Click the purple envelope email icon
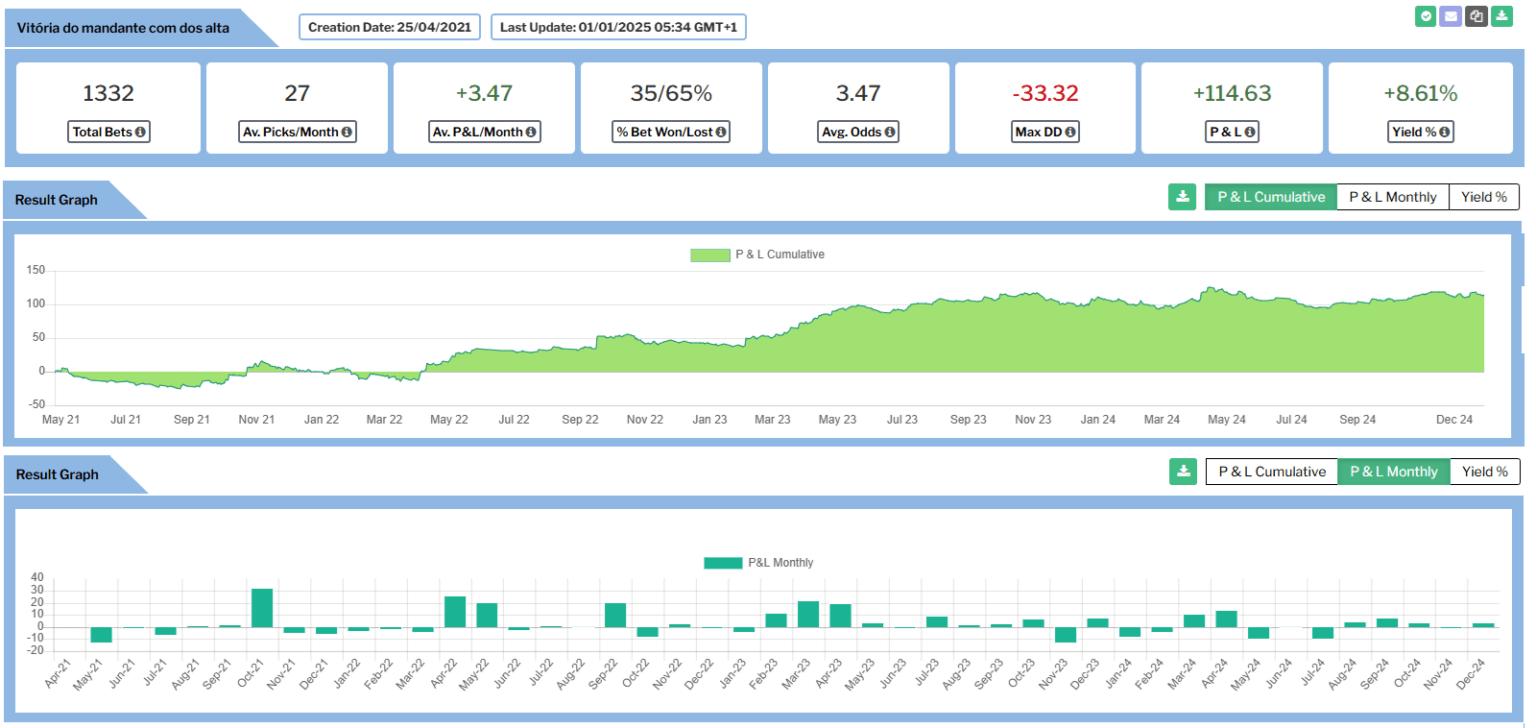 coord(1450,16)
